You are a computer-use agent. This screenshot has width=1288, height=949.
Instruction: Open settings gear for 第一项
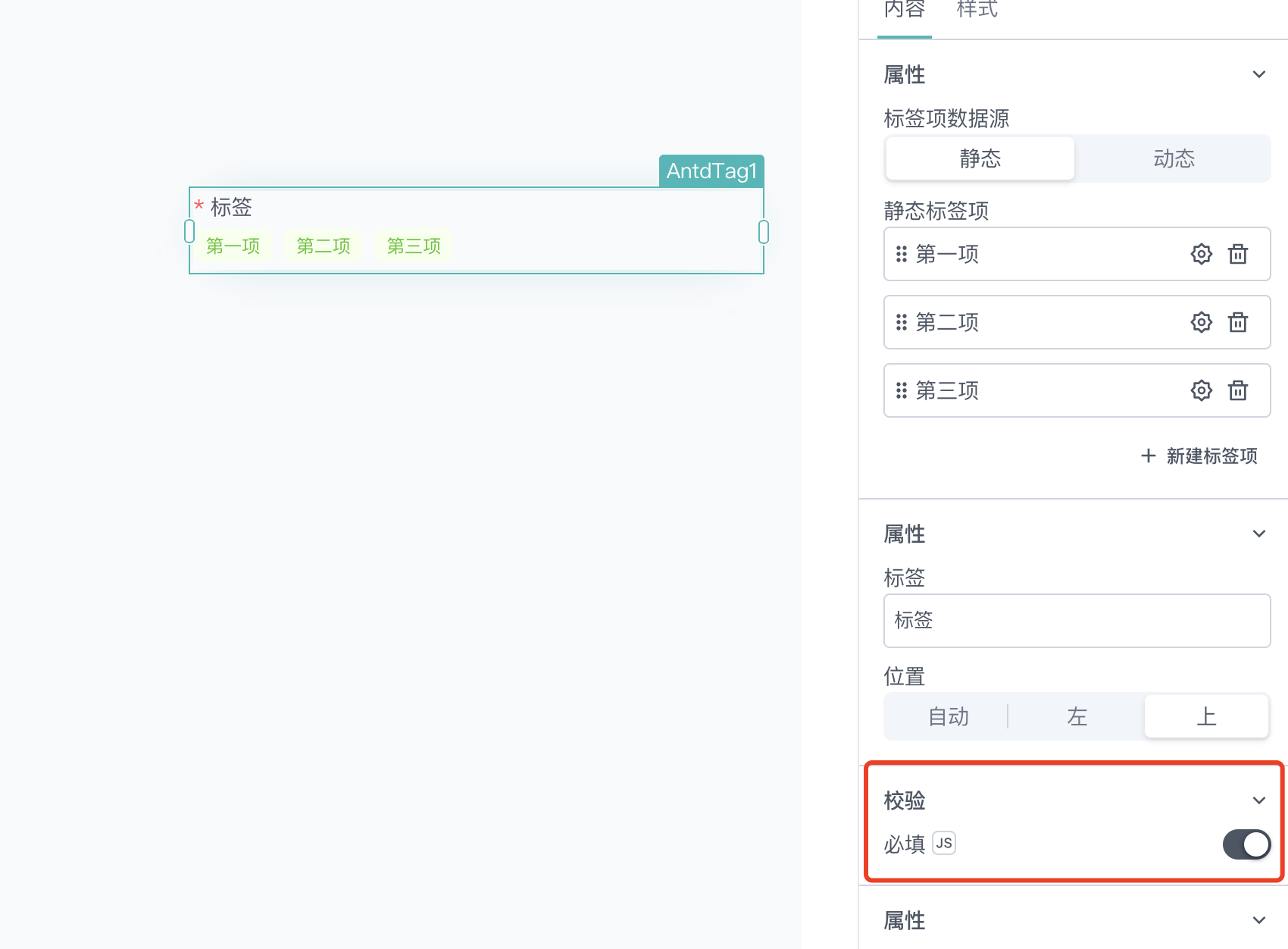(x=1201, y=254)
